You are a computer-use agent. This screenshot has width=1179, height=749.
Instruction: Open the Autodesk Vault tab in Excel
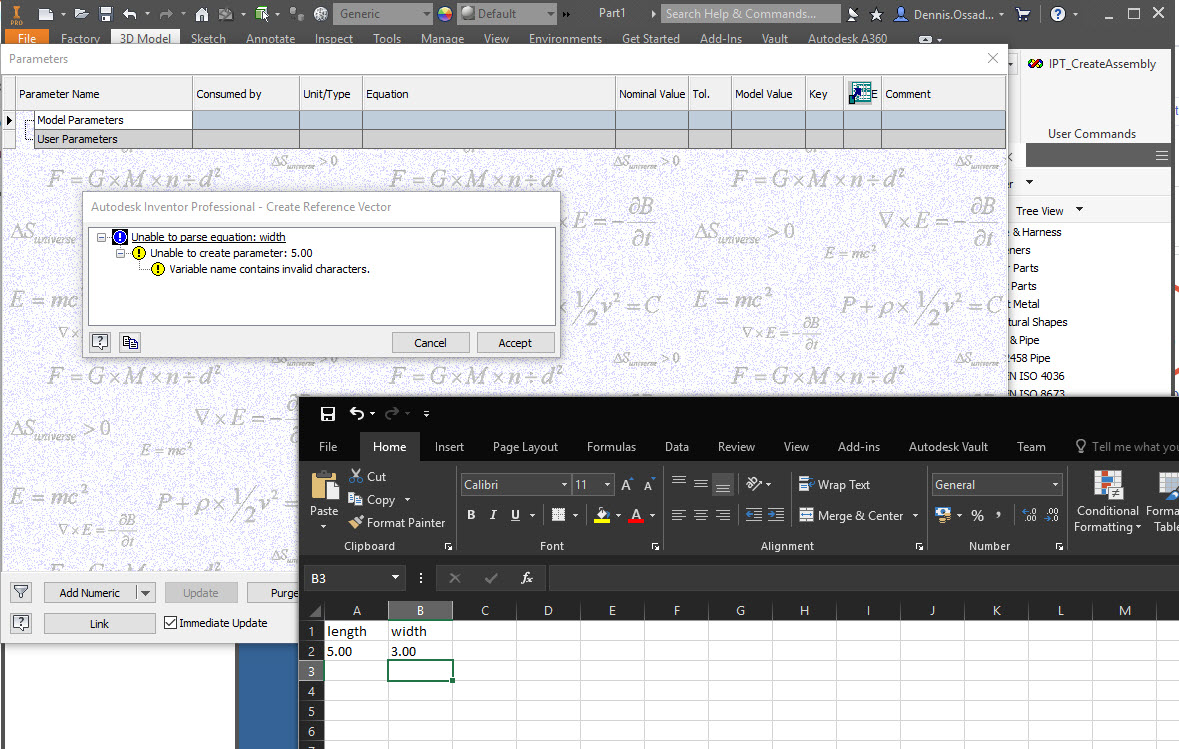pos(948,447)
